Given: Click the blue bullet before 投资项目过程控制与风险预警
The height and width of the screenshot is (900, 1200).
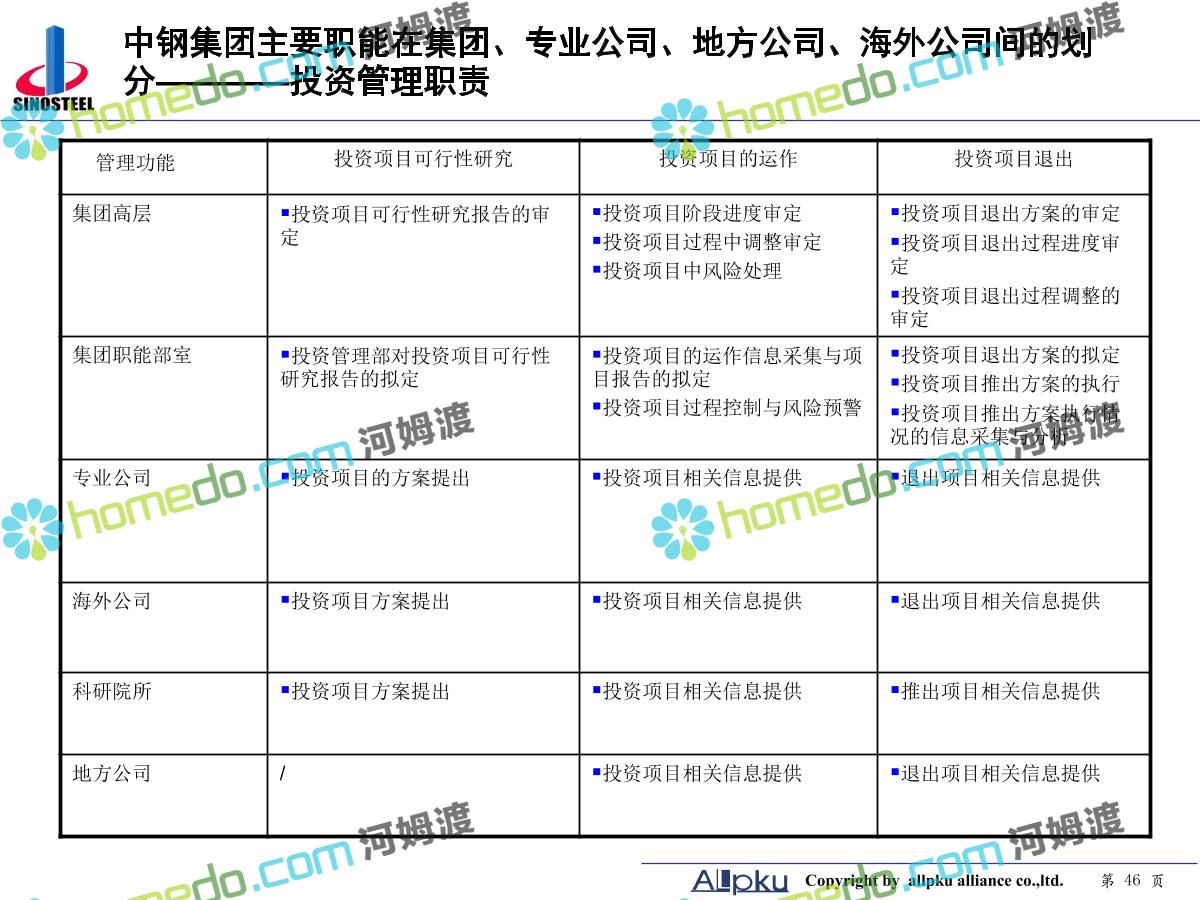Looking at the screenshot, I should 596,406.
